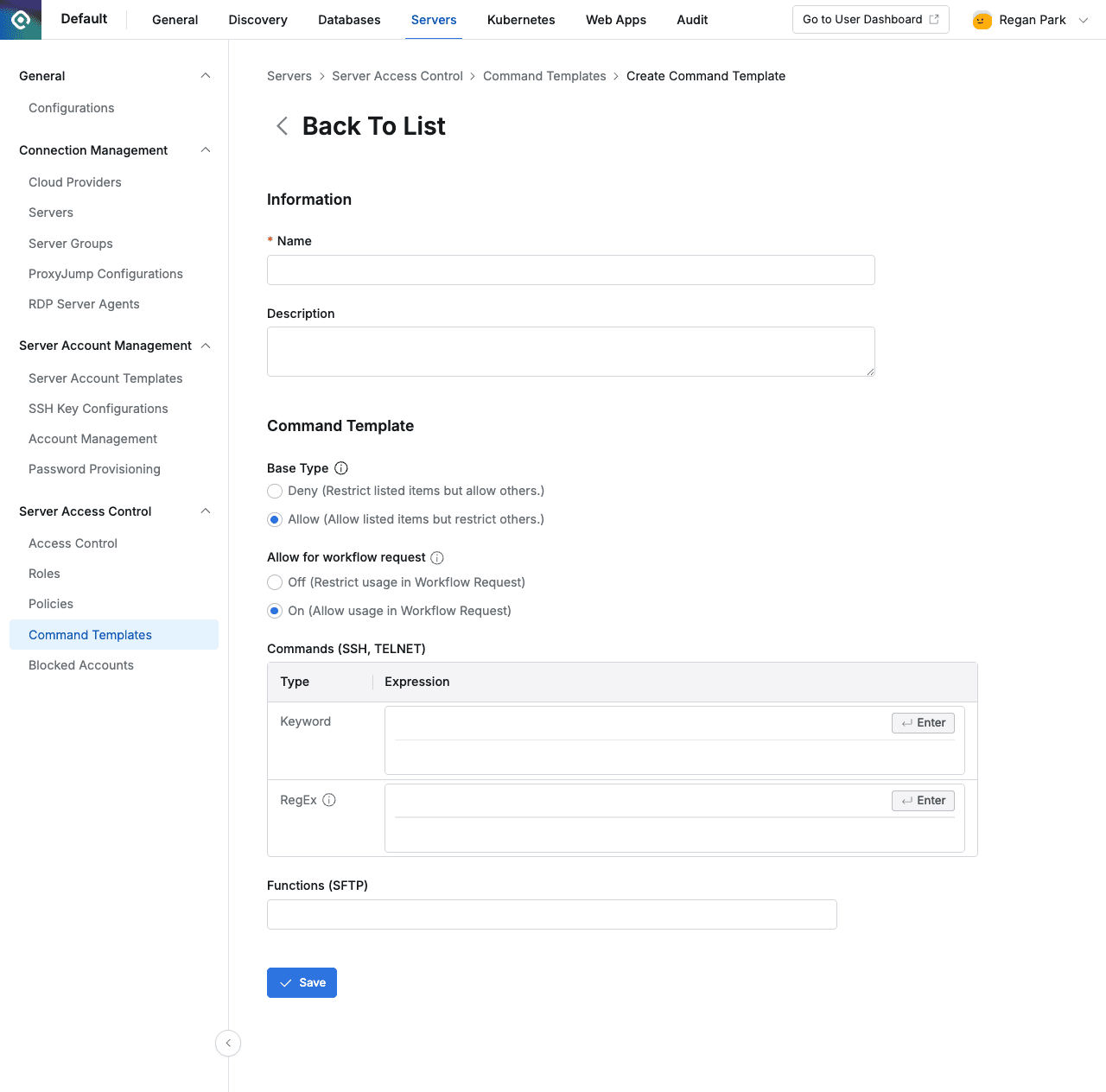The width and height of the screenshot is (1106, 1092).
Task: Switch to the Kubernetes tab
Action: [x=520, y=19]
